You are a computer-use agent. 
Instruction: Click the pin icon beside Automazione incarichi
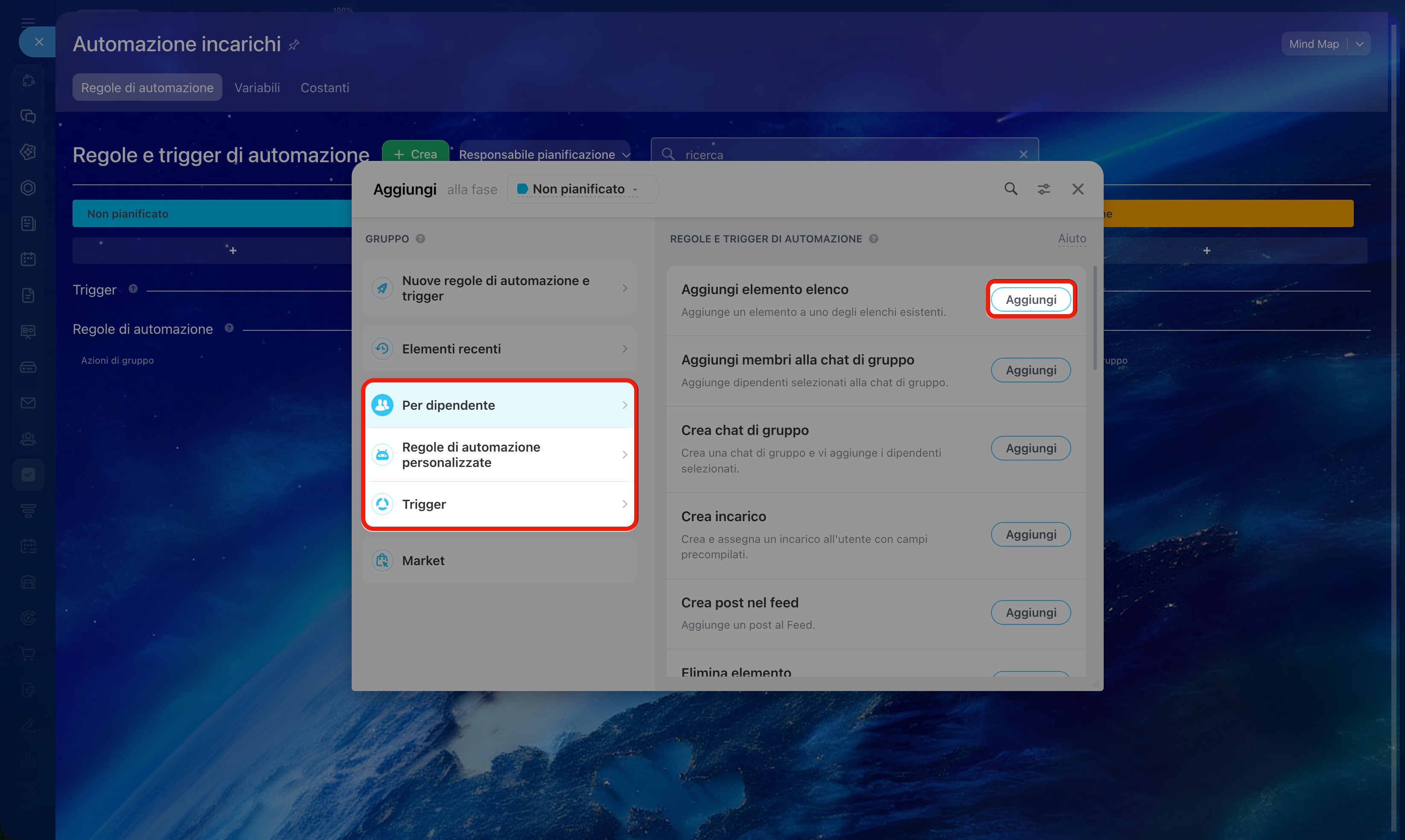tap(294, 45)
